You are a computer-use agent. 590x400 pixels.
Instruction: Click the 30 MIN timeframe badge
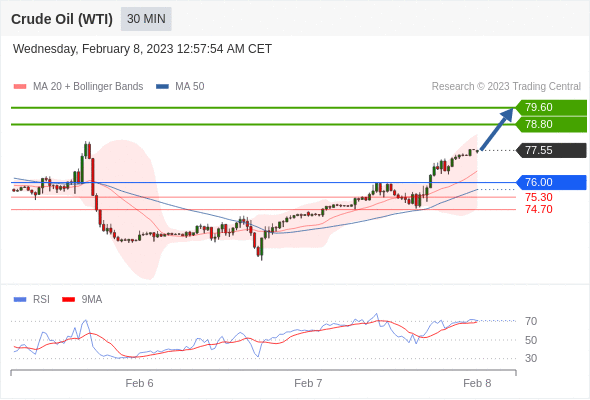click(x=146, y=19)
